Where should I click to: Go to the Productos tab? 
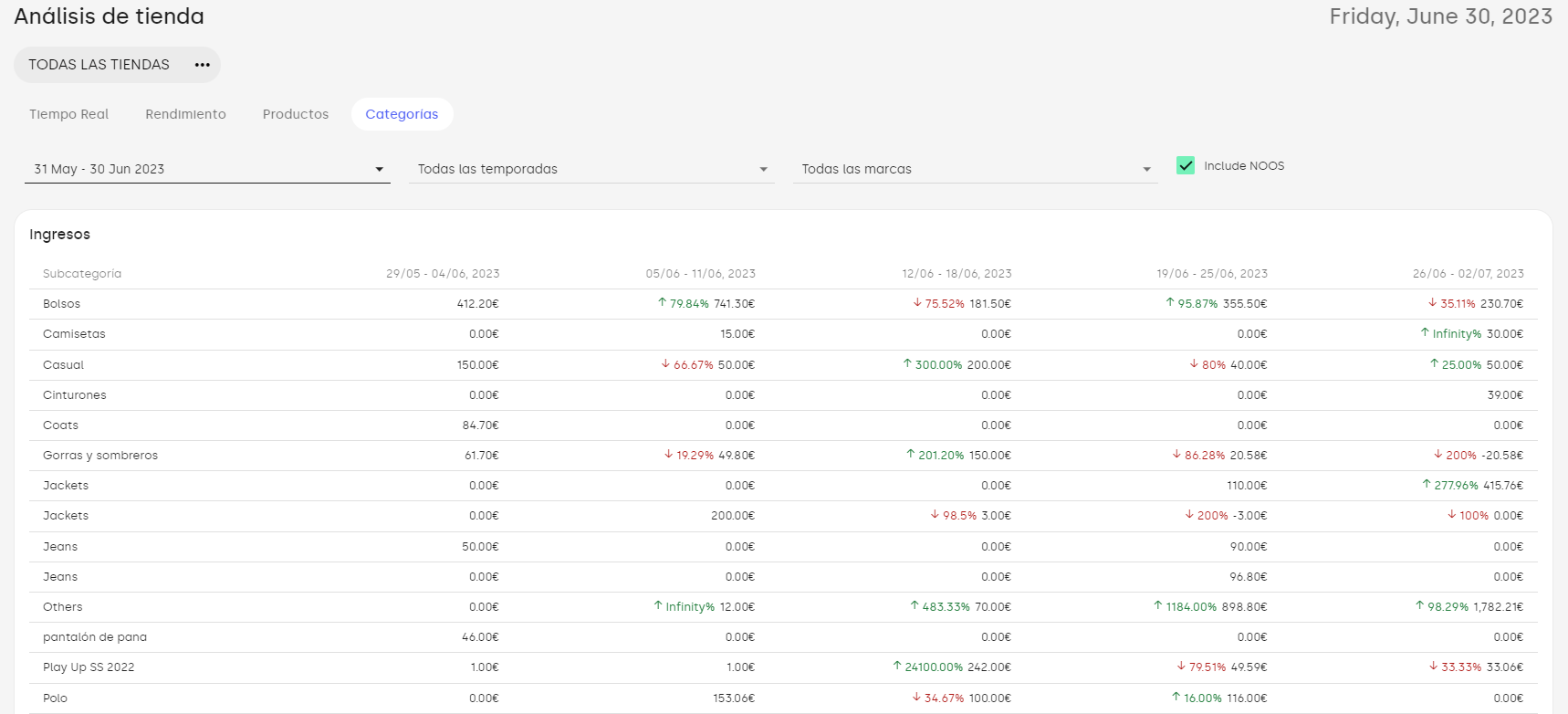point(296,114)
